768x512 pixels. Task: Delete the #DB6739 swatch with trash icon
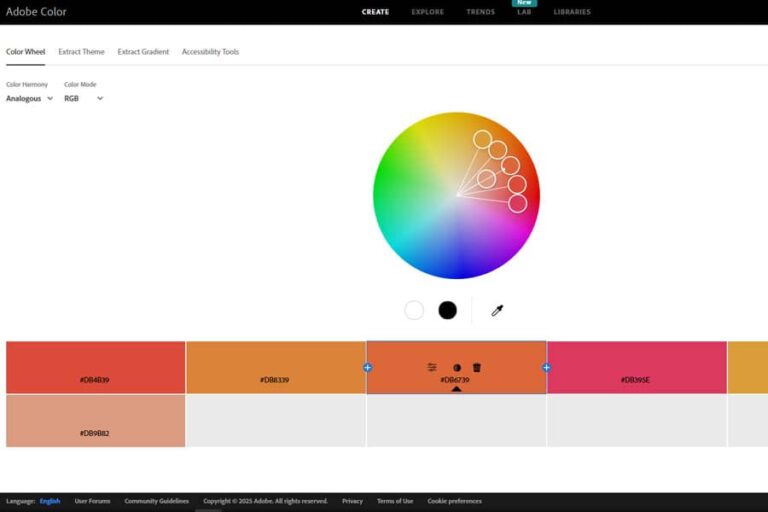[x=477, y=368]
